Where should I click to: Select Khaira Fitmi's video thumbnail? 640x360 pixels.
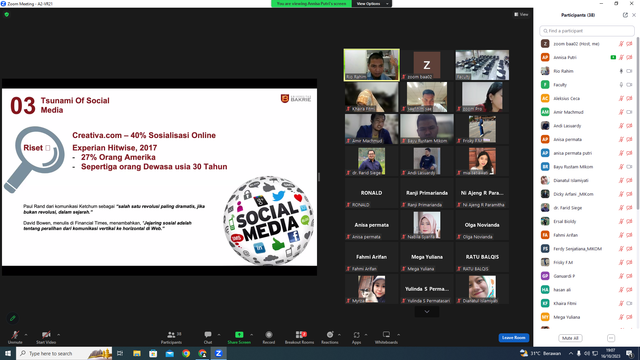[x=371, y=97]
